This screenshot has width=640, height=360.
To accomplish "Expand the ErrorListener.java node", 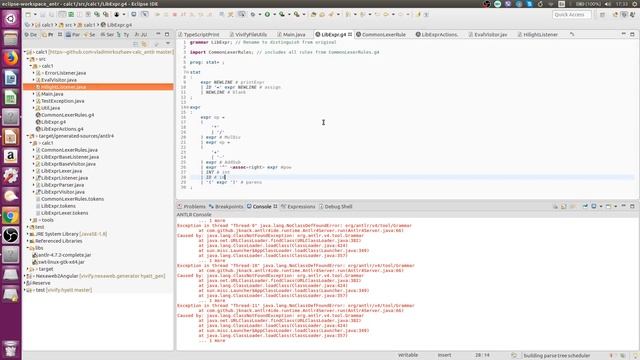I will [x=33, y=73].
